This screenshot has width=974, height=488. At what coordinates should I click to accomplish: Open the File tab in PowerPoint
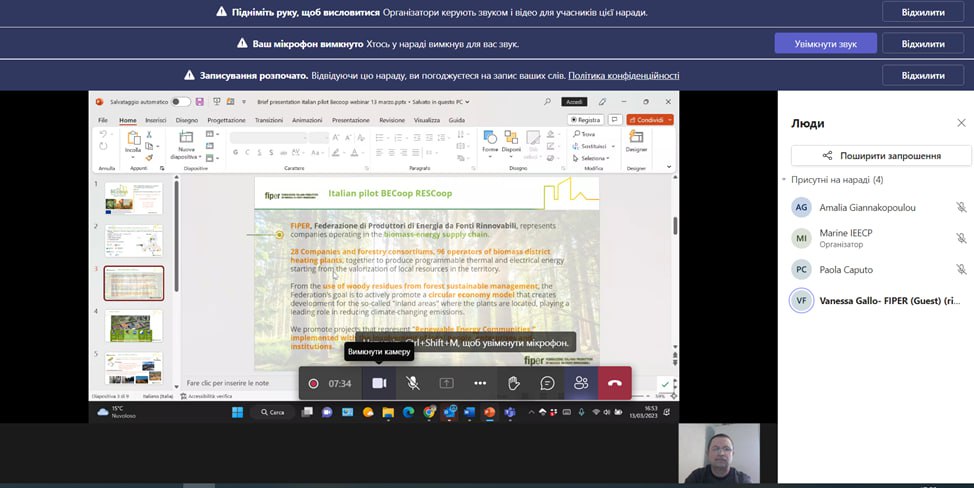[x=103, y=120]
